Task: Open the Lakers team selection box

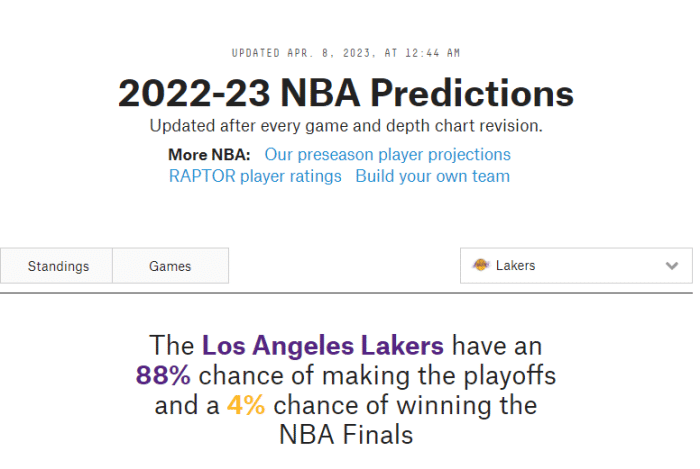Action: tap(575, 266)
